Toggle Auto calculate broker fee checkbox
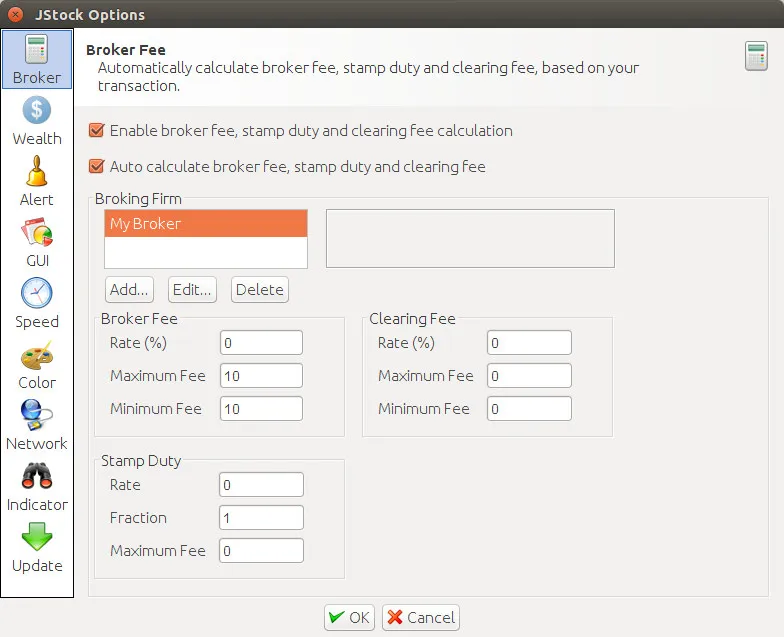The height and width of the screenshot is (637, 784). coord(96,166)
